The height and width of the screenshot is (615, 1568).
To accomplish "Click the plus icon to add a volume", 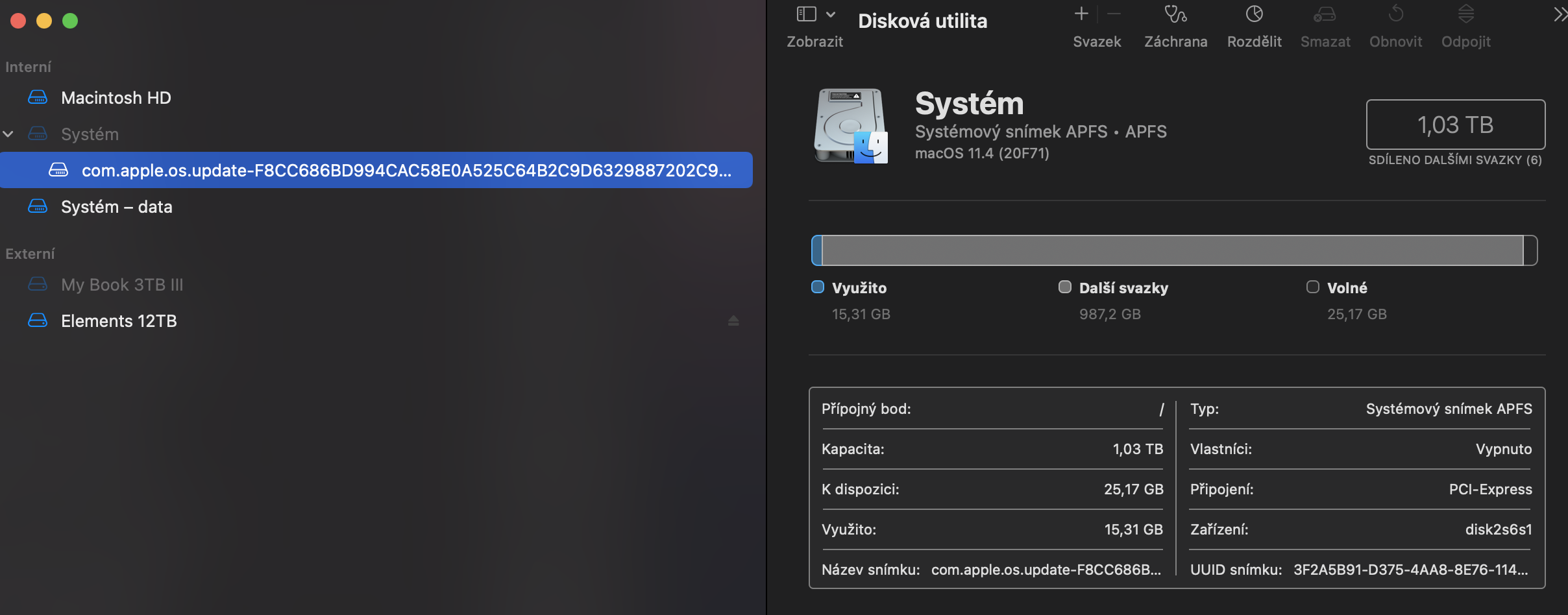I will tap(1081, 14).
